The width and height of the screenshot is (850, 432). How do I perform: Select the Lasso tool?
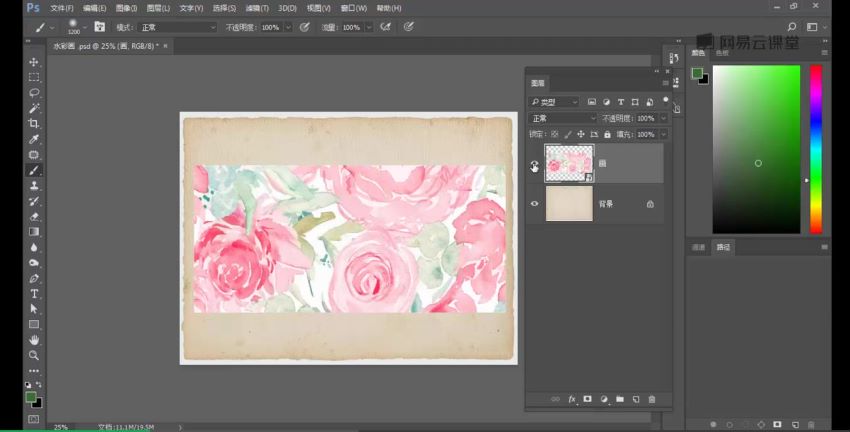click(x=34, y=93)
